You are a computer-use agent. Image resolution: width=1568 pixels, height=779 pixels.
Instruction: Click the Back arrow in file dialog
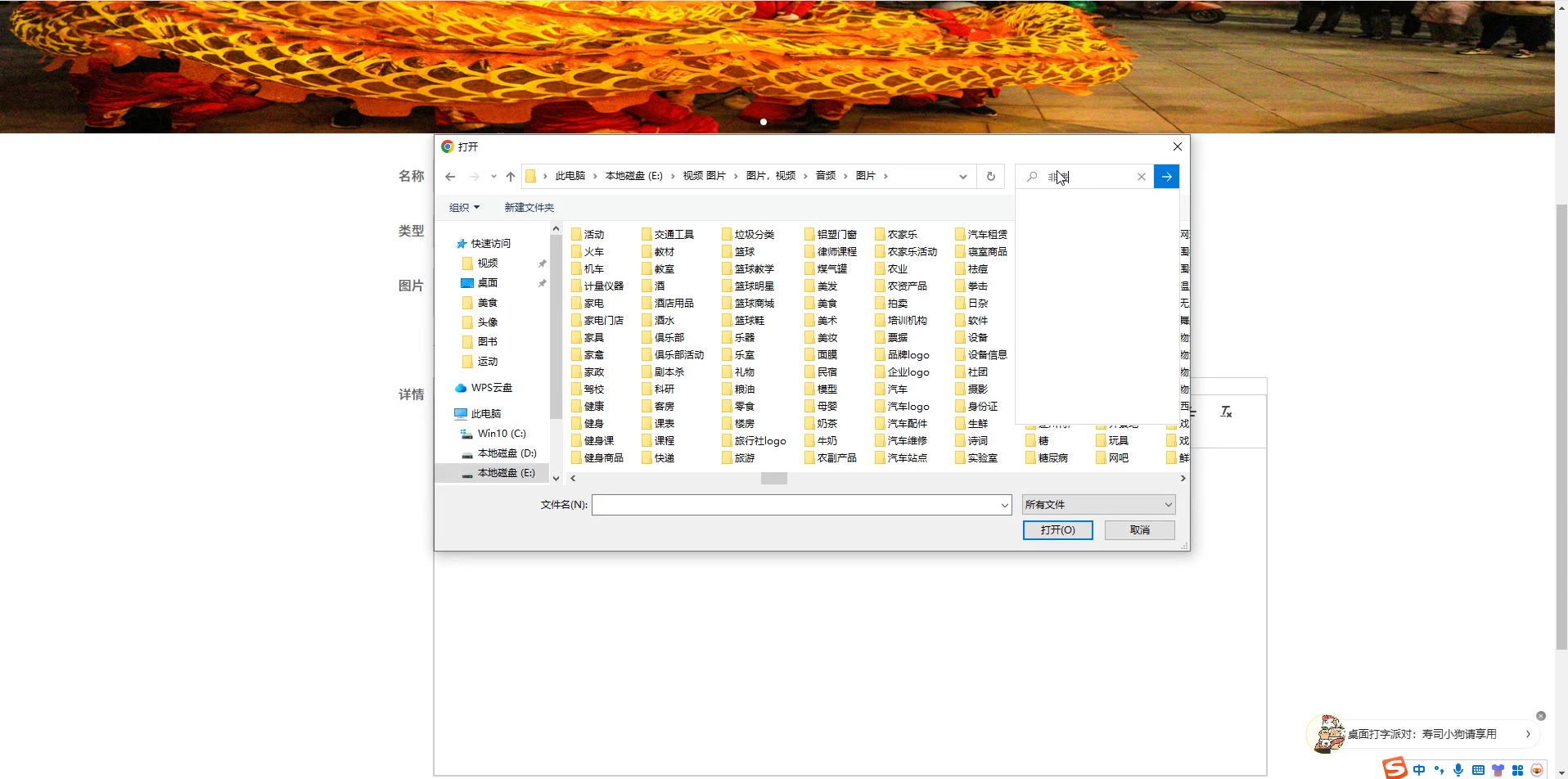tap(450, 177)
